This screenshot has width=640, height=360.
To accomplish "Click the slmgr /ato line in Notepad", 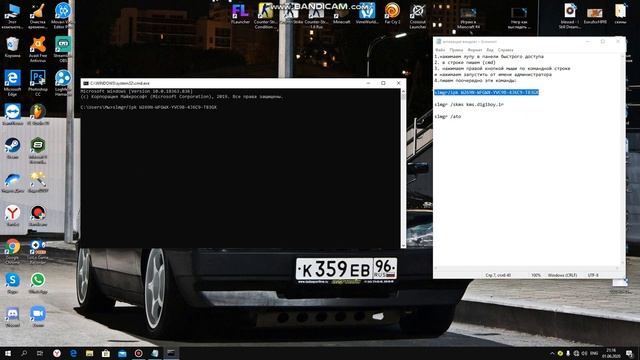I will click(448, 116).
